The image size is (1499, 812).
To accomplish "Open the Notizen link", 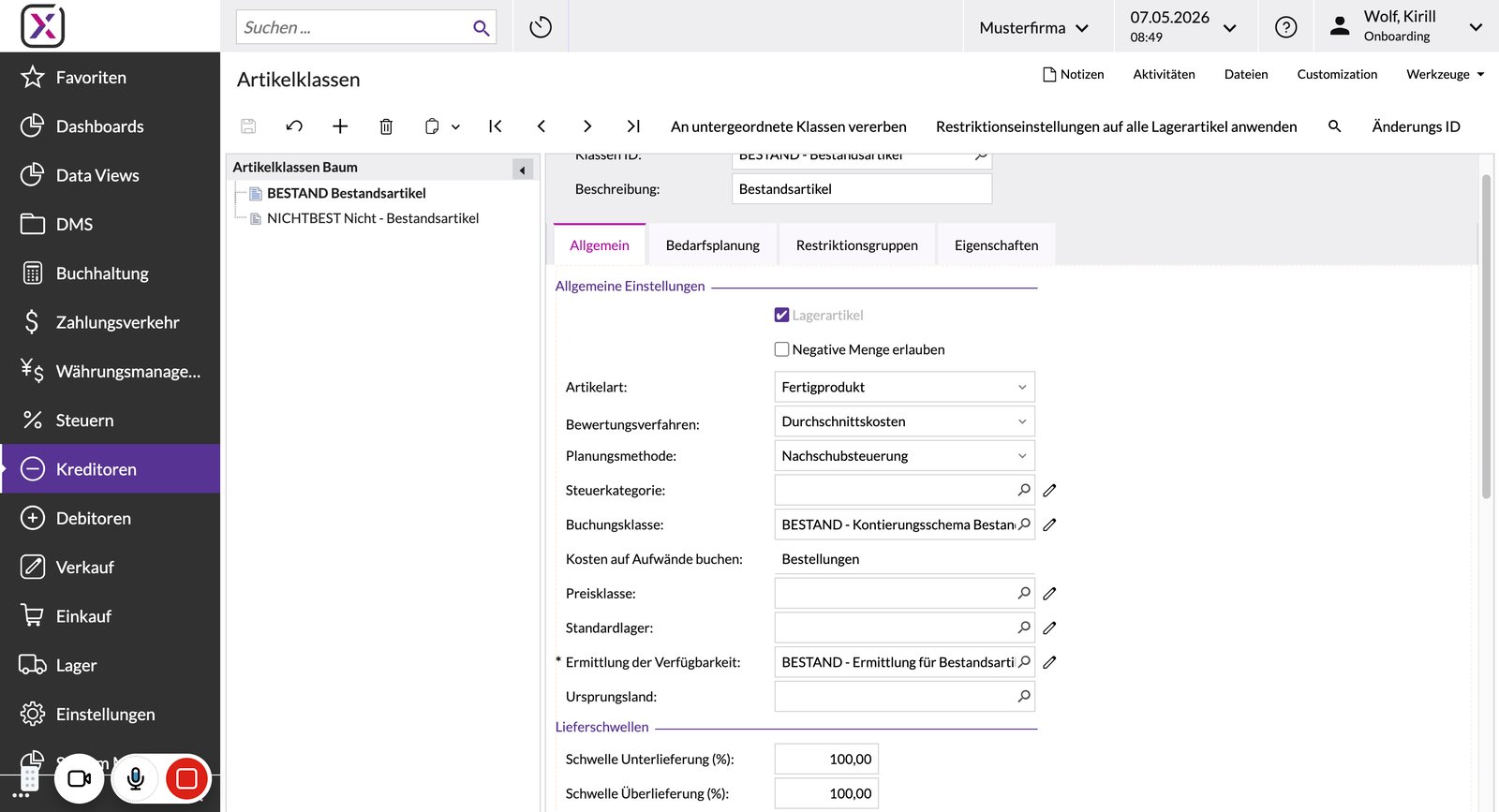I will [1074, 74].
